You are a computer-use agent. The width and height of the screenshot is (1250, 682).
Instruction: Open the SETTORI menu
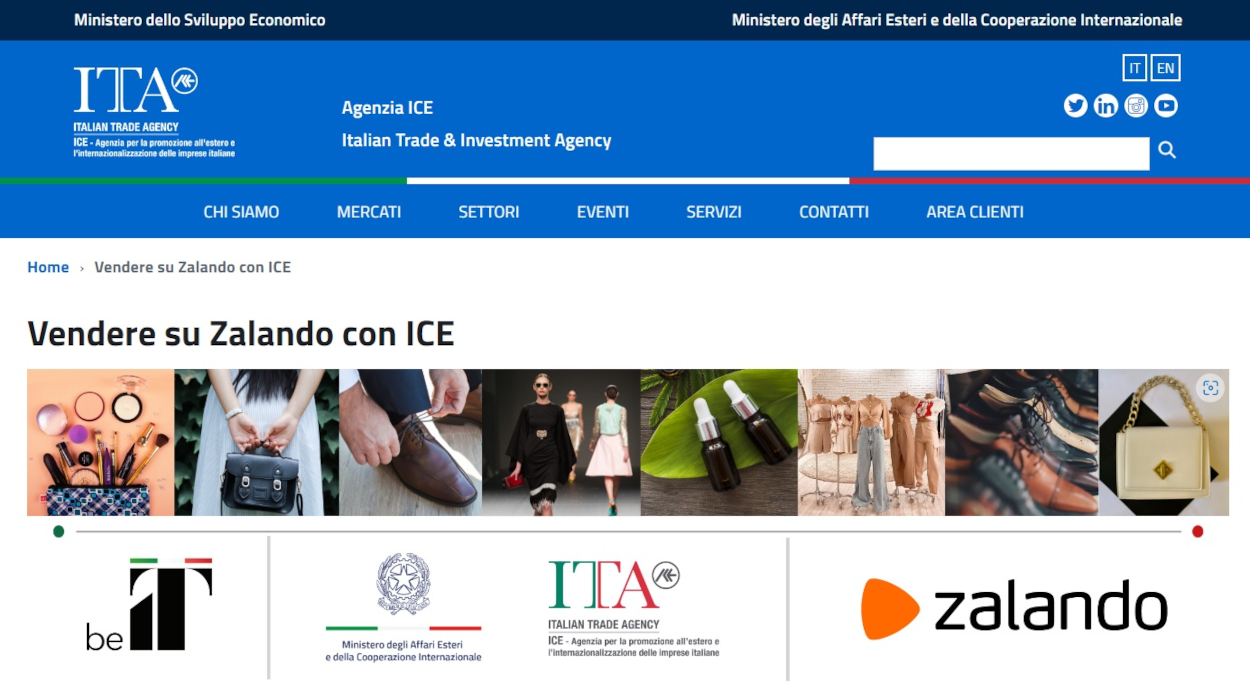(489, 212)
